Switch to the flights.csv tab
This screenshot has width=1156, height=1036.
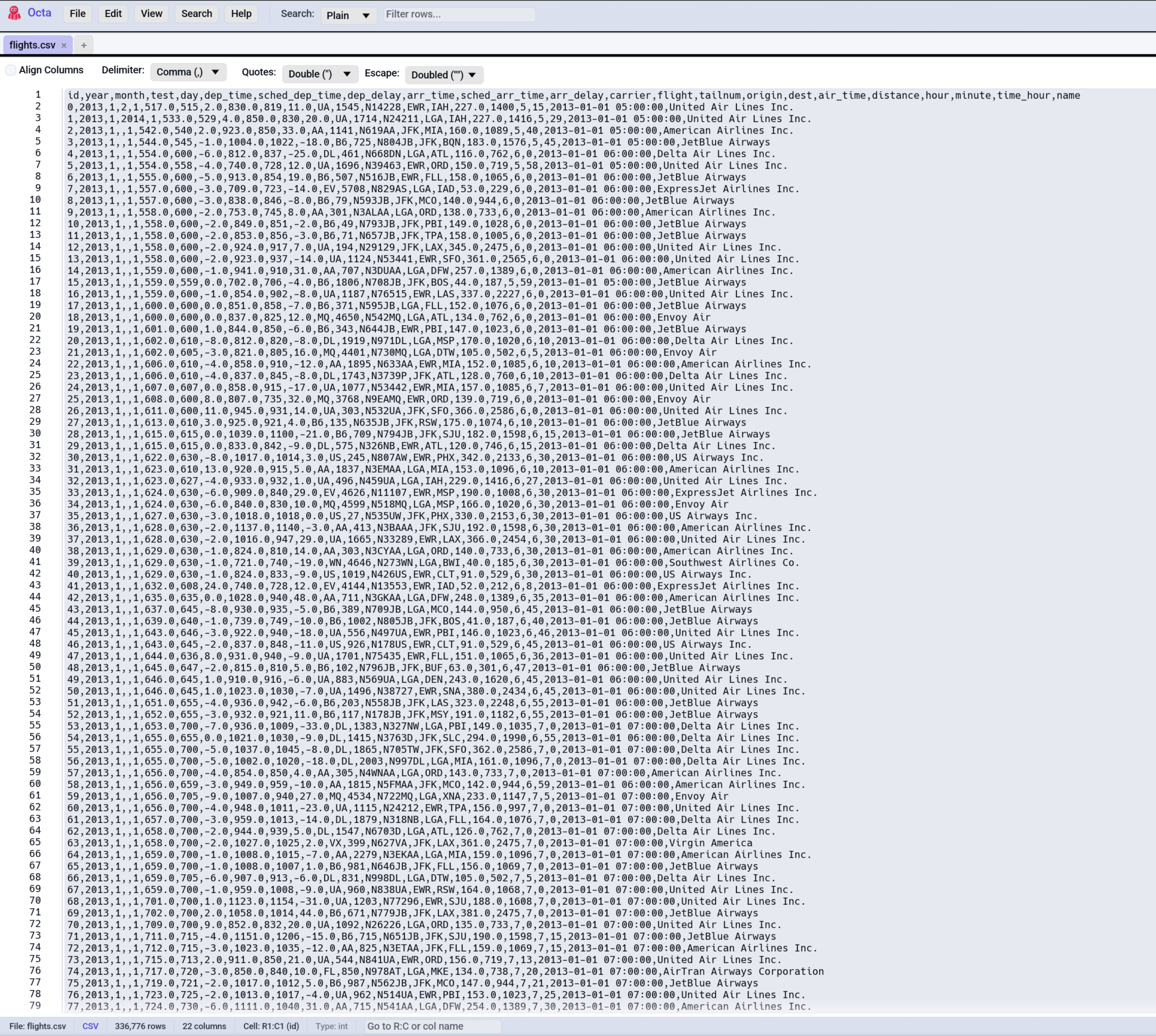32,46
